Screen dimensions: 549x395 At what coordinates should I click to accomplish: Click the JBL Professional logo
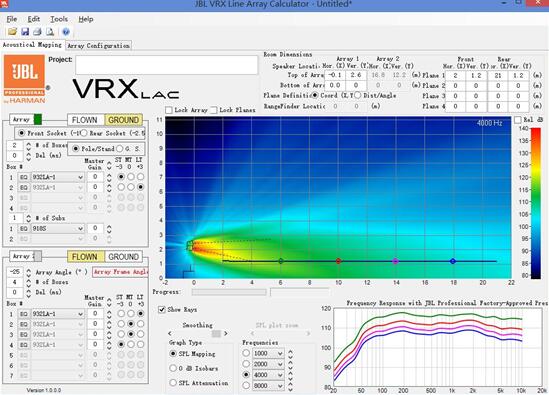coord(25,79)
